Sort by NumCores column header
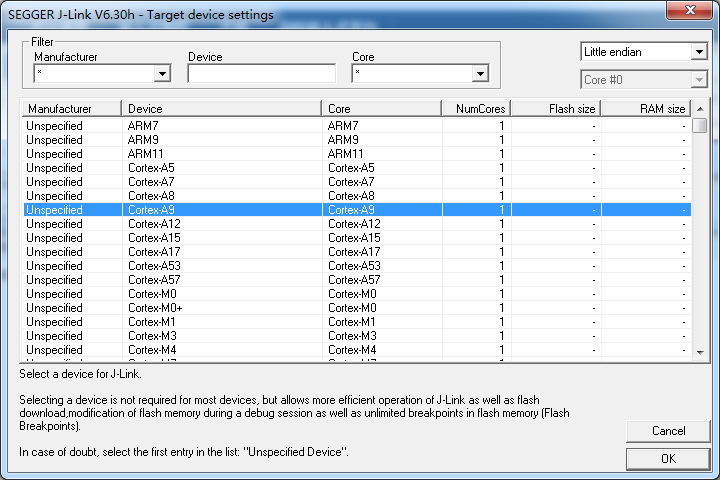Image resolution: width=720 pixels, height=480 pixels. pos(477,109)
